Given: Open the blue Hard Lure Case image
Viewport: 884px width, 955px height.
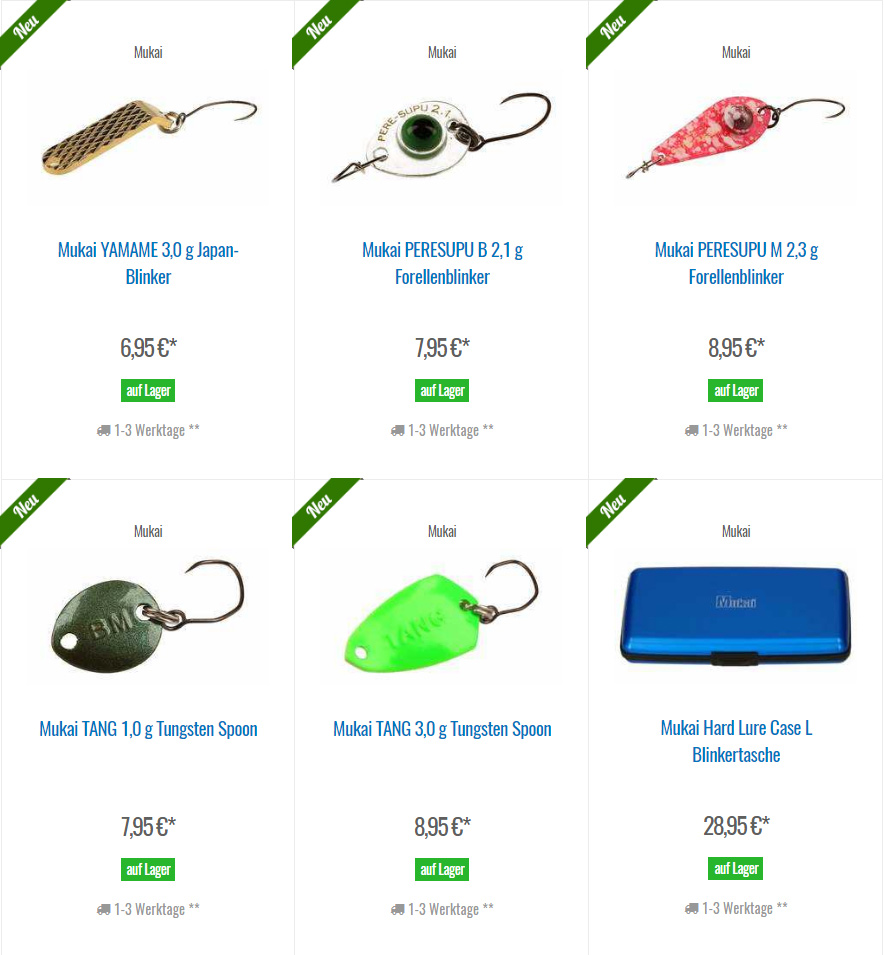Looking at the screenshot, I should coord(736,615).
